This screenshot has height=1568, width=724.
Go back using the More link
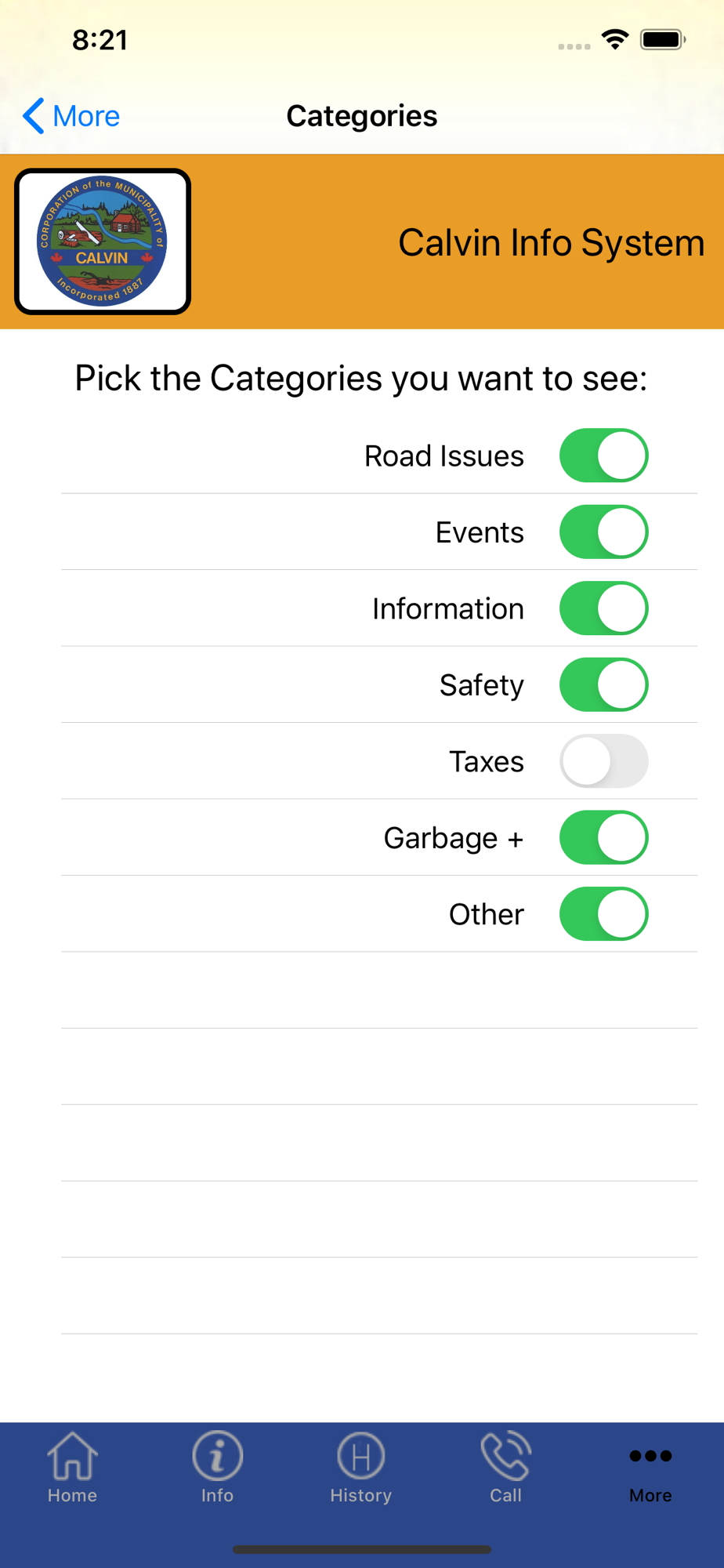point(86,116)
